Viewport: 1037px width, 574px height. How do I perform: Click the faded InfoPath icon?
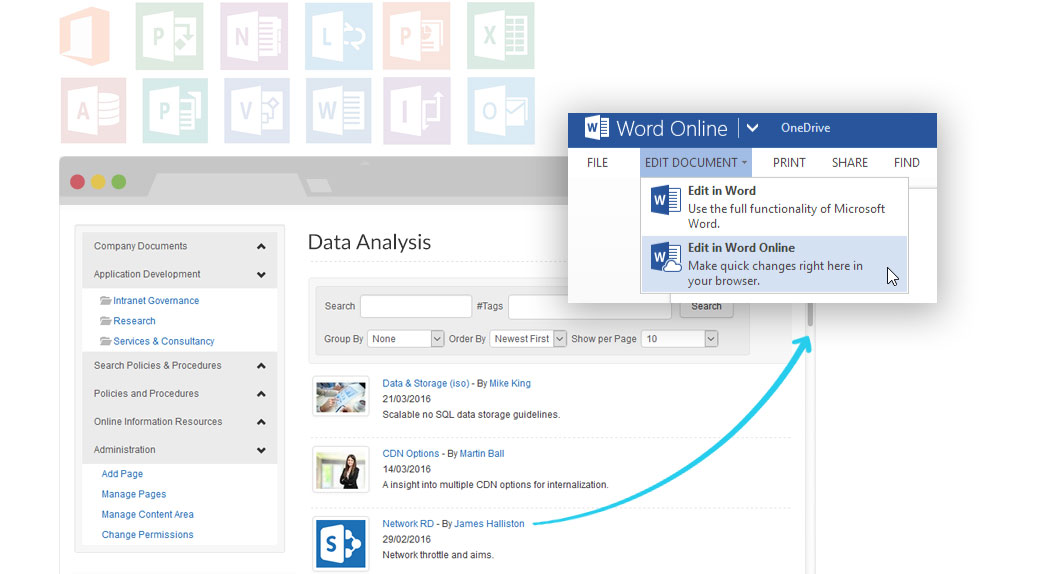click(417, 110)
